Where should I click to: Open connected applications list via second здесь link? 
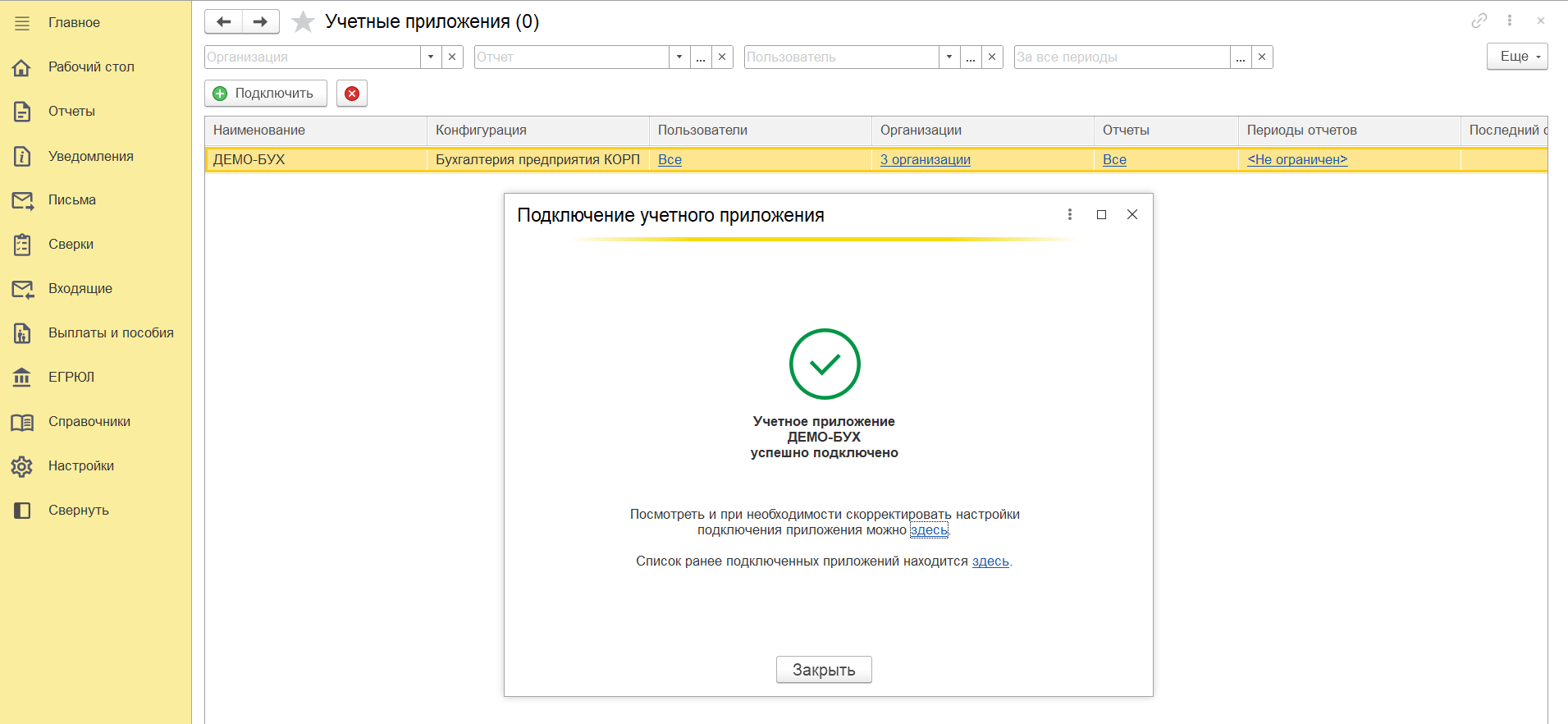pos(990,561)
